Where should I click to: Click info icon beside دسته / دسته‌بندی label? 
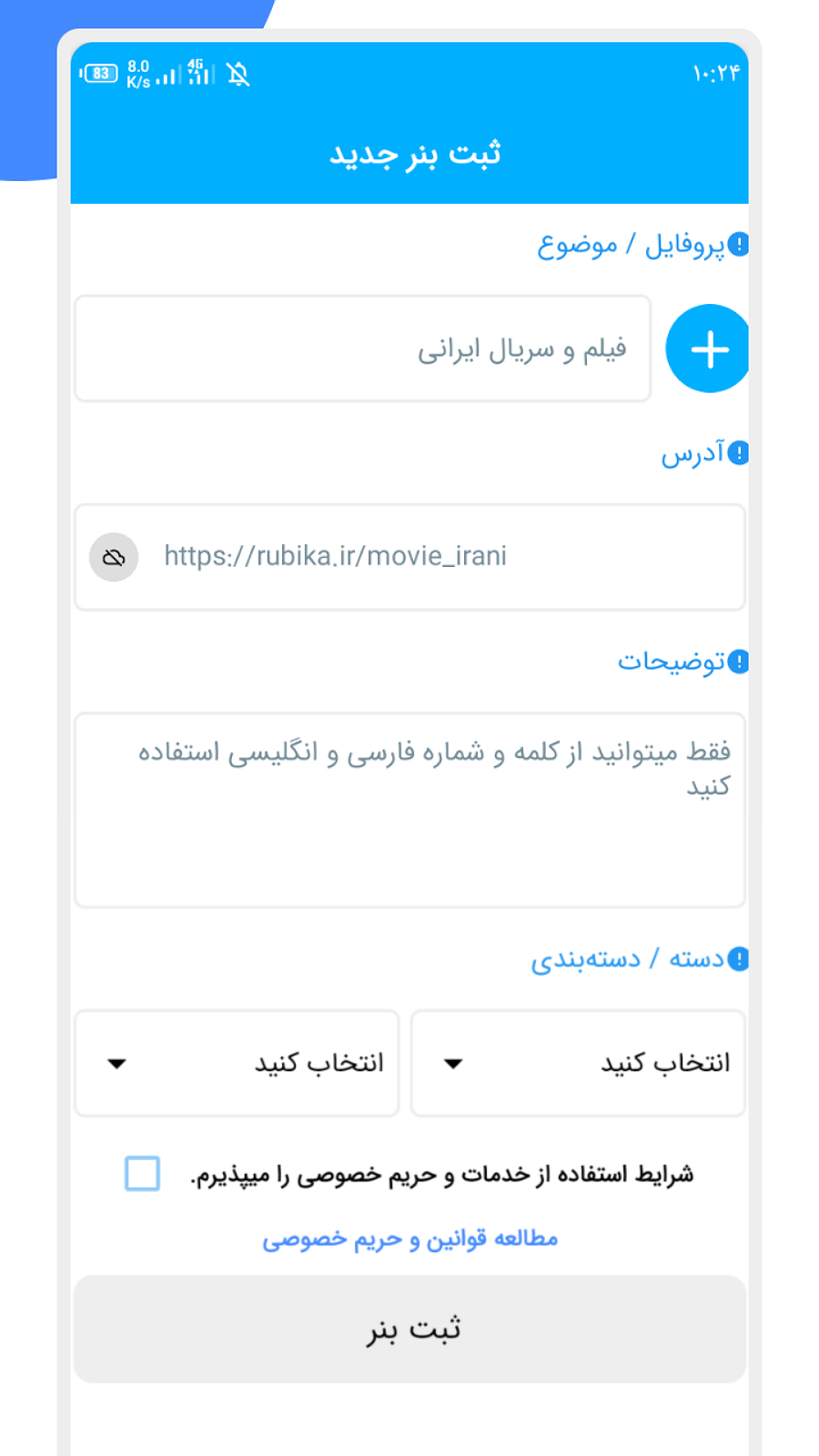[x=738, y=959]
